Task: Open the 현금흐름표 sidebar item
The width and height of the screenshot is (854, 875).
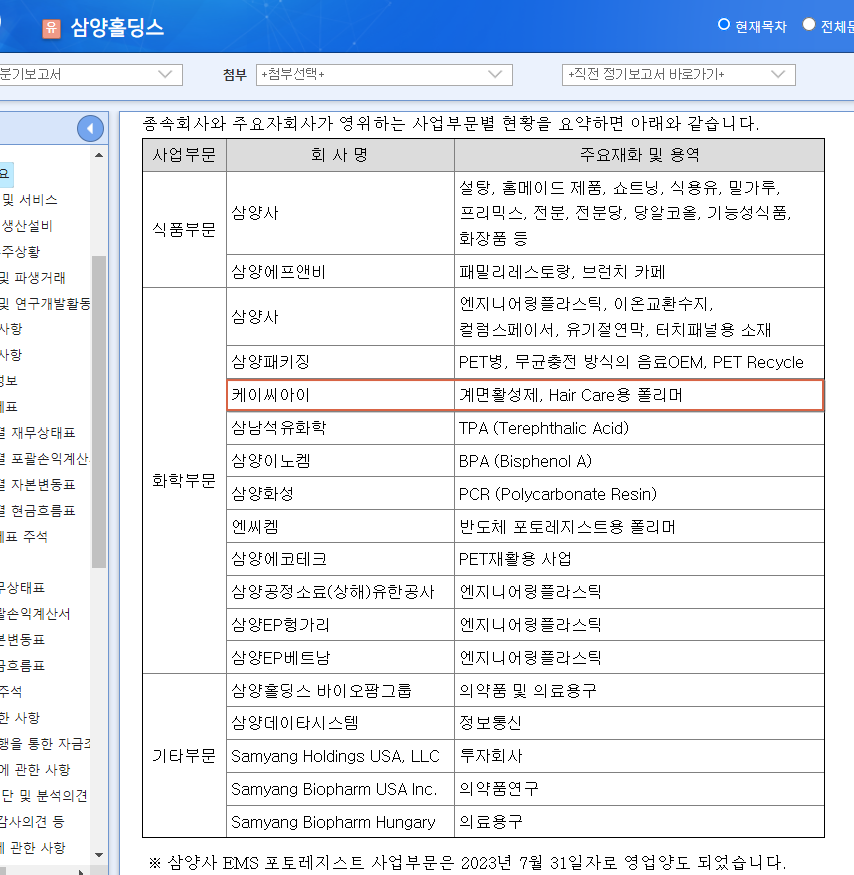Action: click(37, 511)
